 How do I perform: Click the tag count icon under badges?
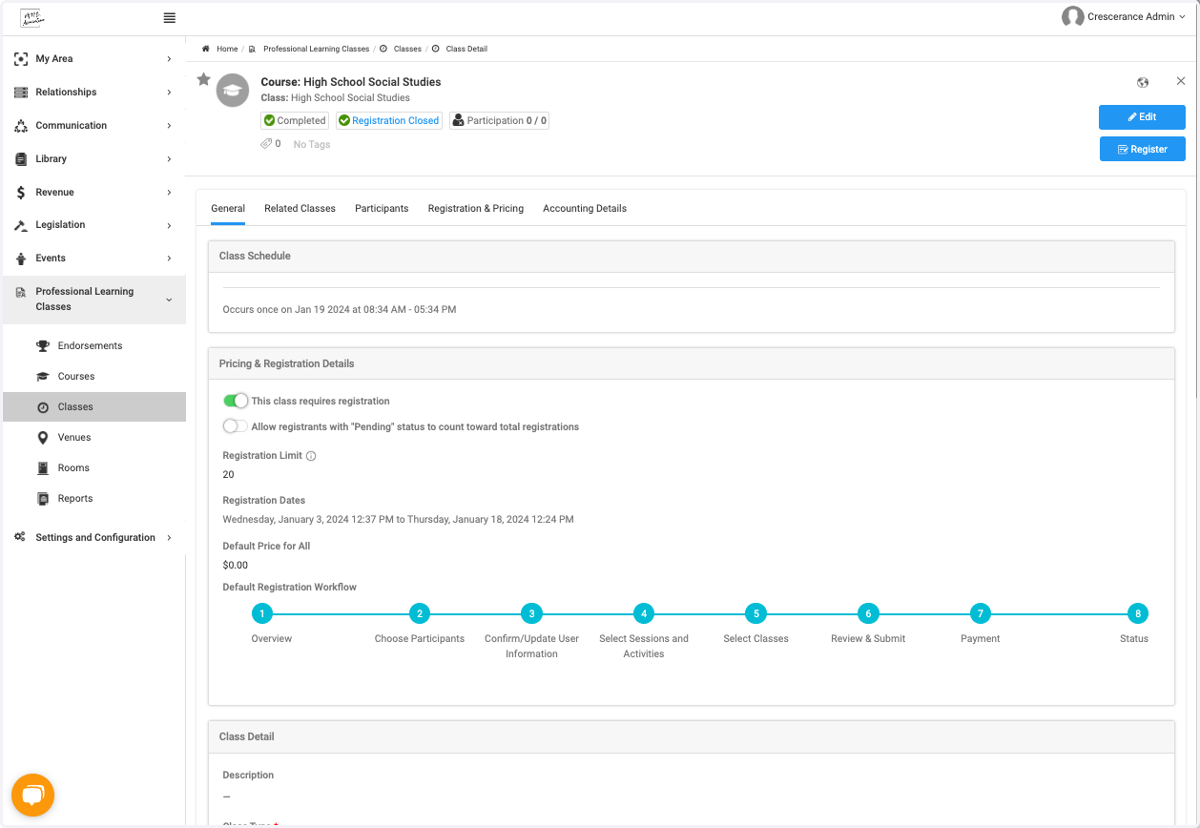pos(267,144)
